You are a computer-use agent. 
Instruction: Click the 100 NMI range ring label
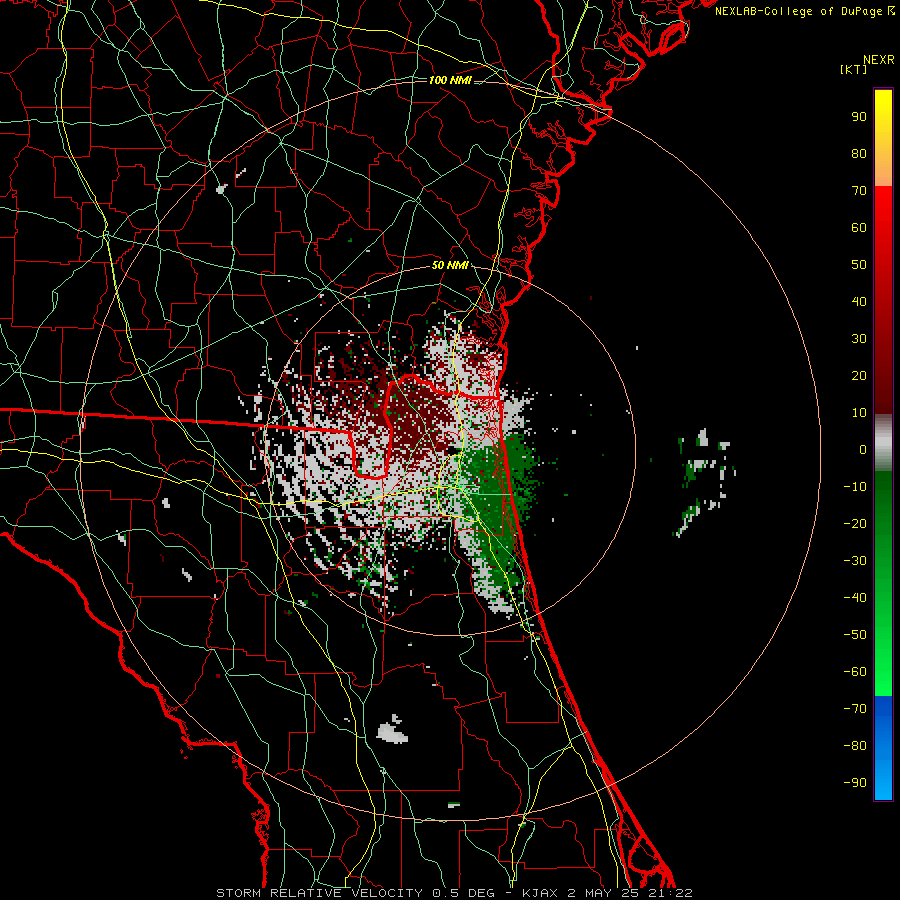click(x=450, y=80)
